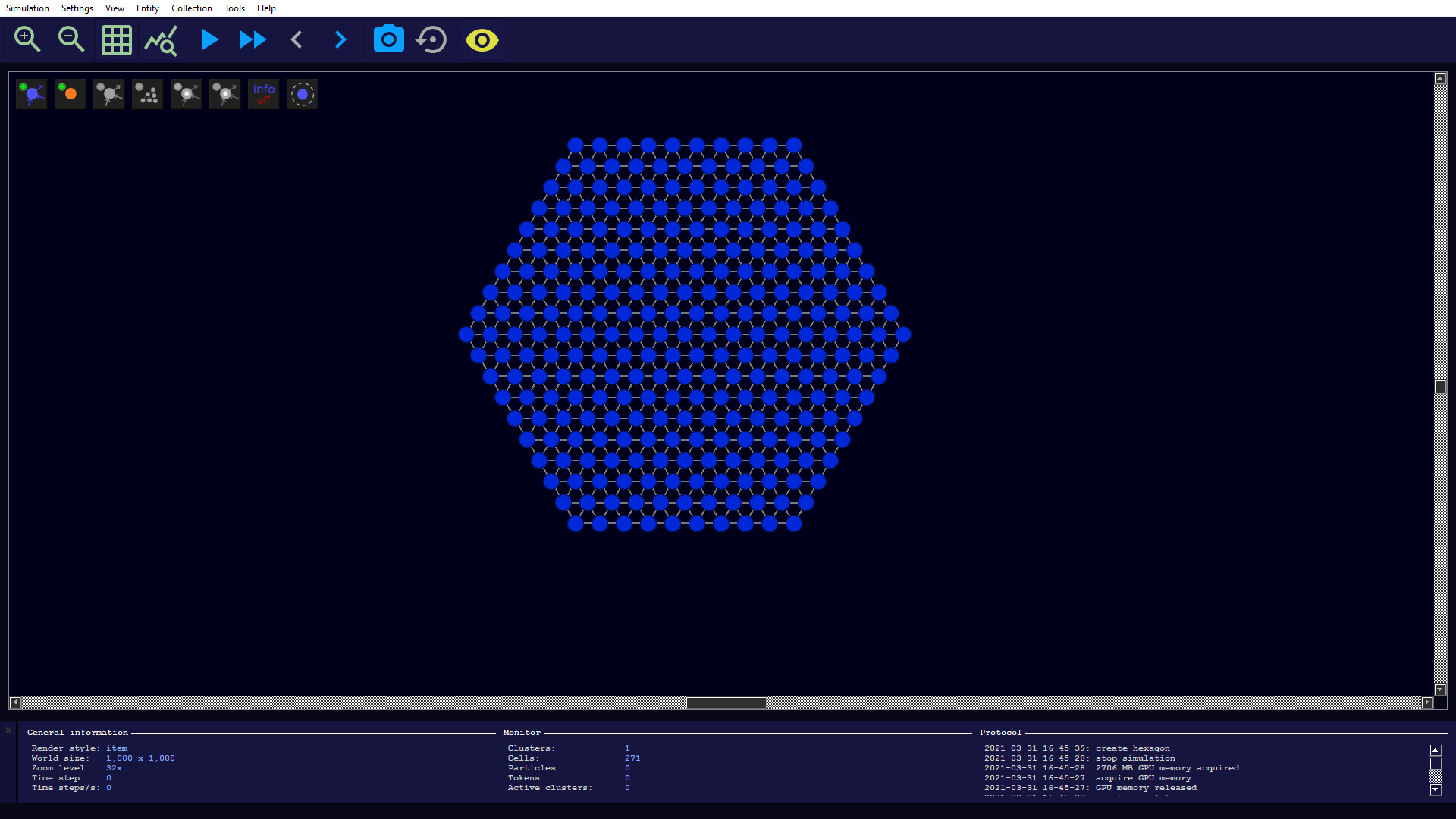
Task: Expand the Settings menu
Action: (x=77, y=8)
